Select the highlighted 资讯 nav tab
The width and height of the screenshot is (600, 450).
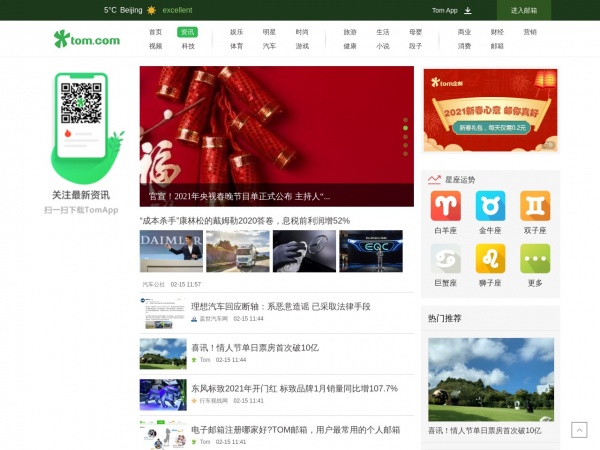pyautogui.click(x=188, y=32)
